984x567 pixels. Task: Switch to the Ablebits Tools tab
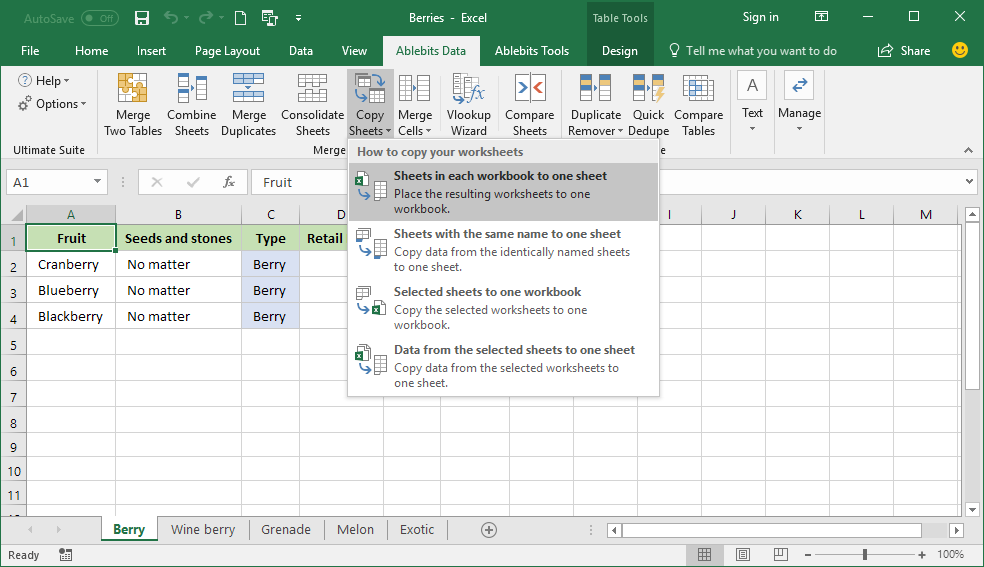[532, 51]
